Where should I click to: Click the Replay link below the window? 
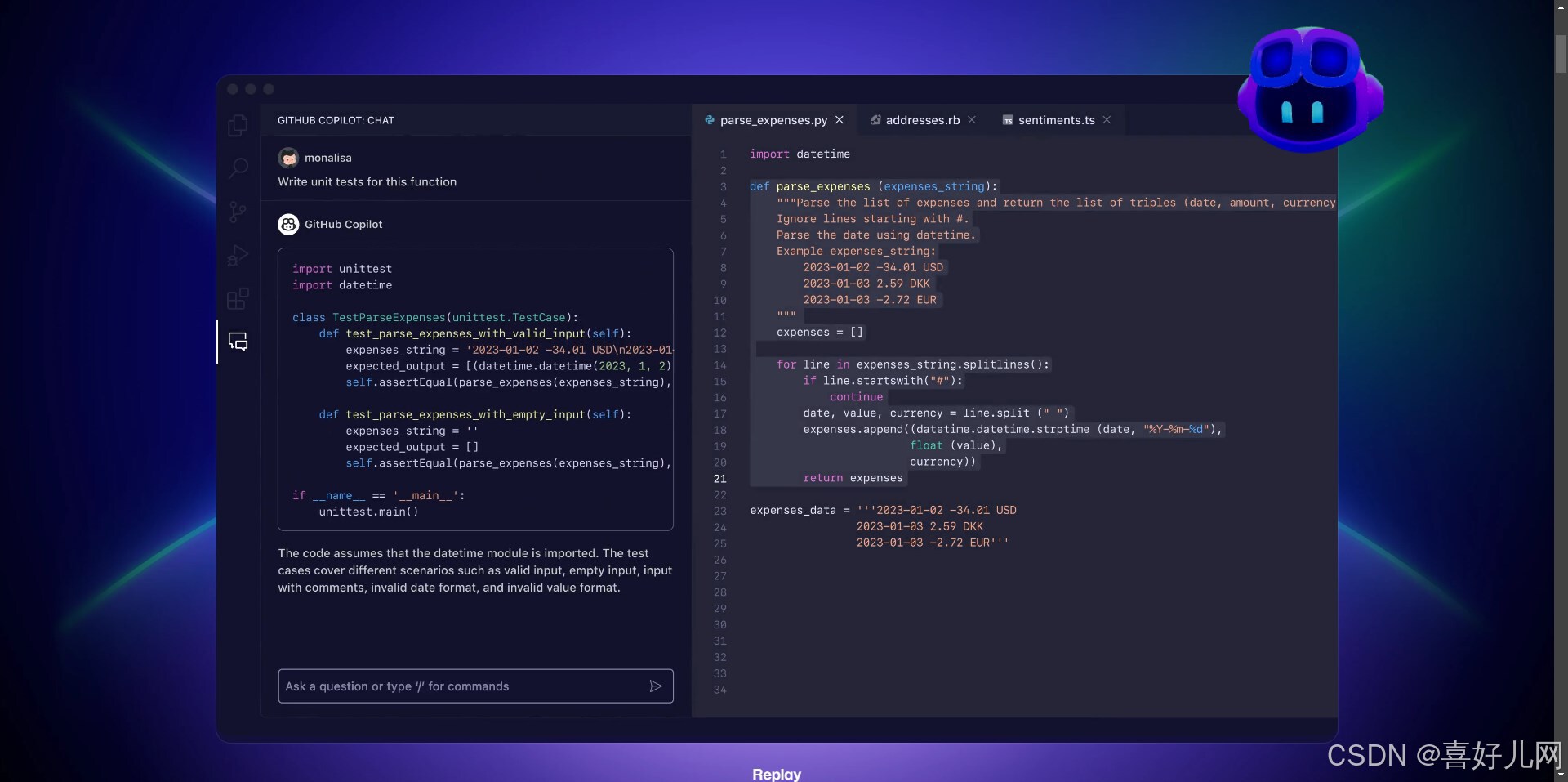777,774
